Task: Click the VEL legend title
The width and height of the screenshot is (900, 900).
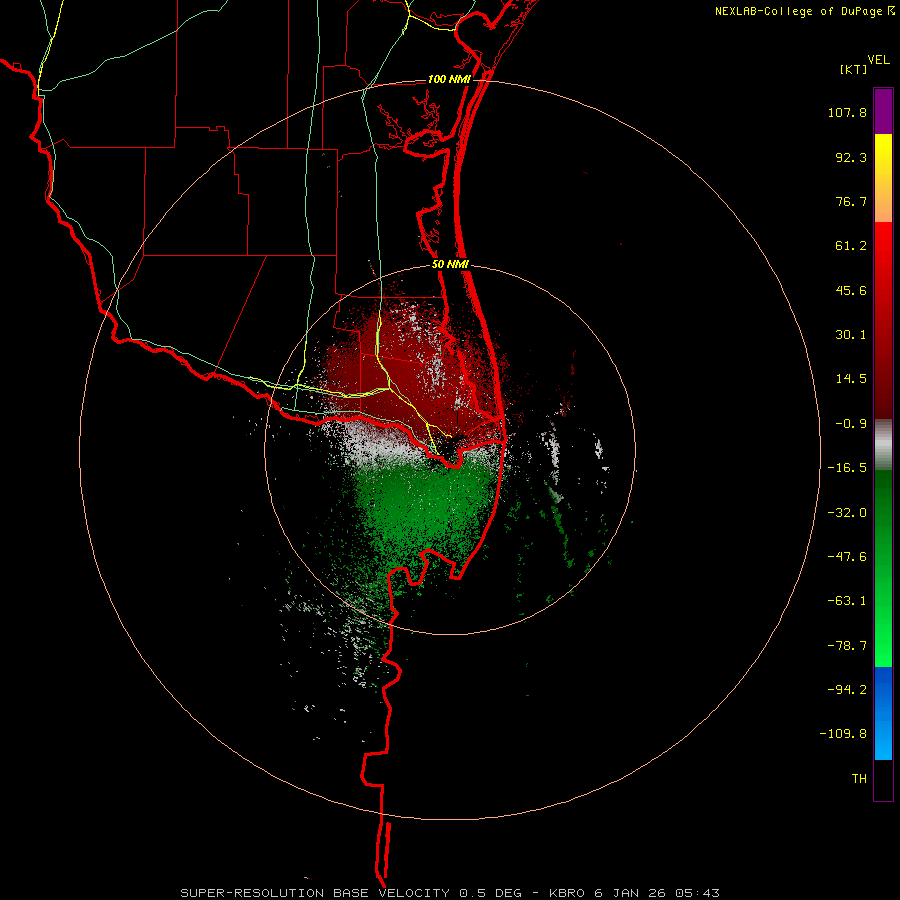Action: [x=878, y=60]
